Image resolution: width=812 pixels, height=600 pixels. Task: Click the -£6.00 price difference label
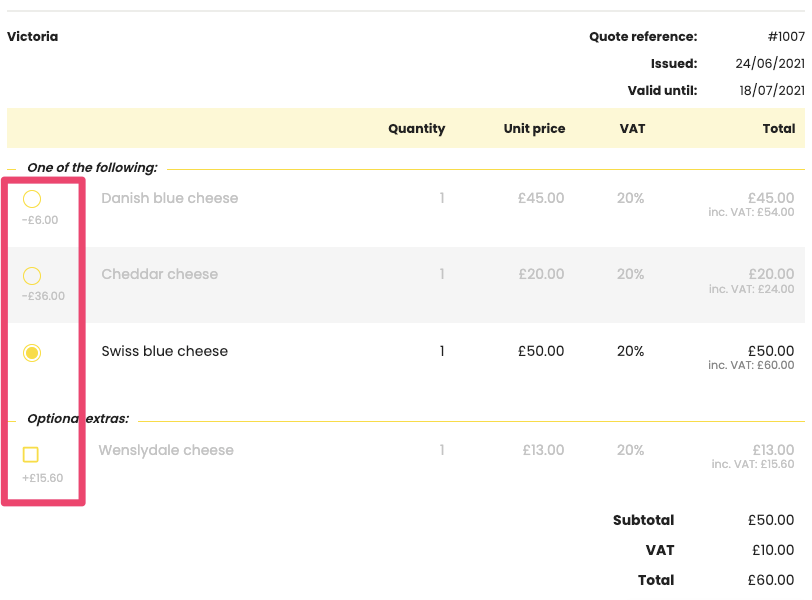(x=40, y=220)
